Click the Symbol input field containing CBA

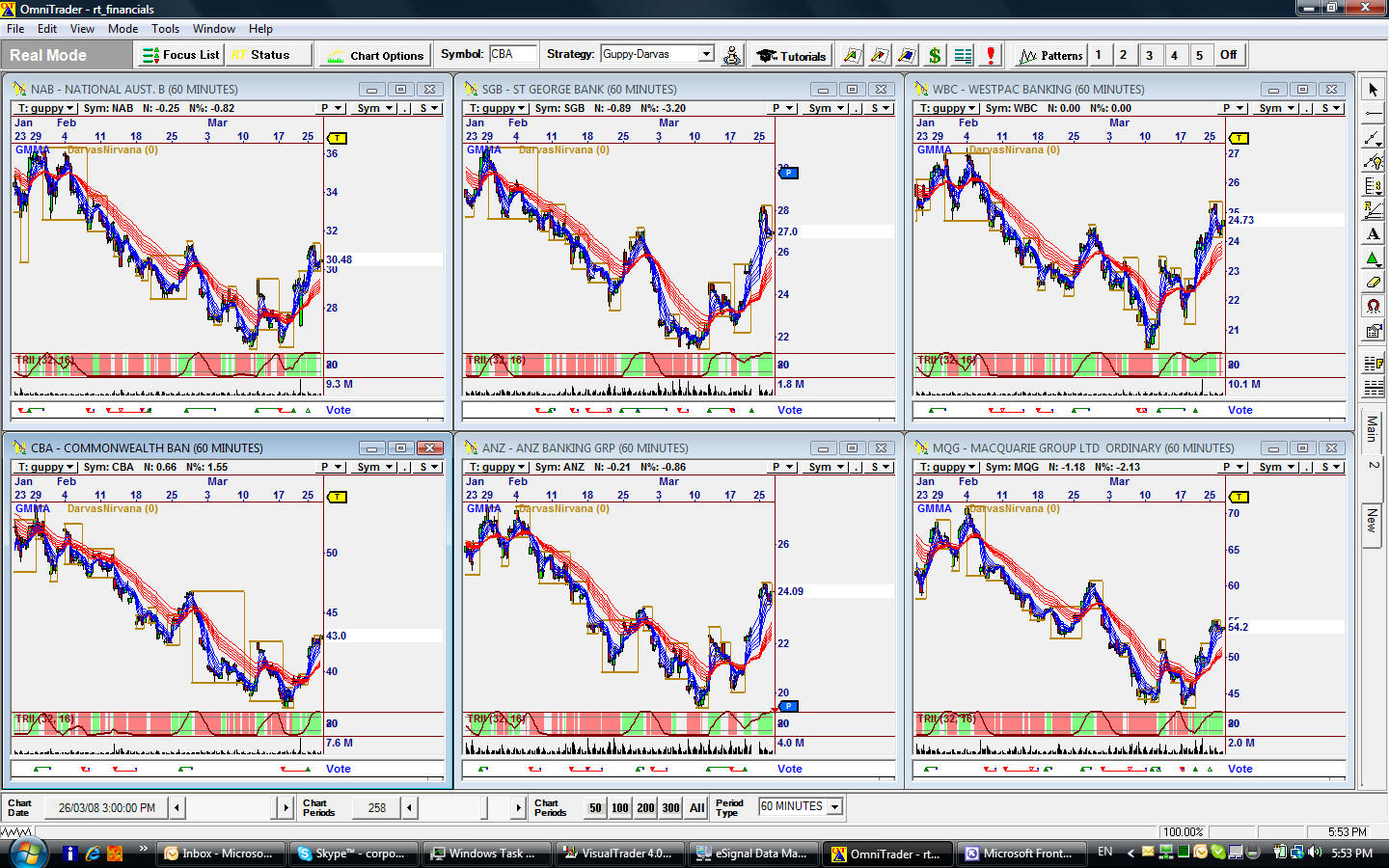514,54
